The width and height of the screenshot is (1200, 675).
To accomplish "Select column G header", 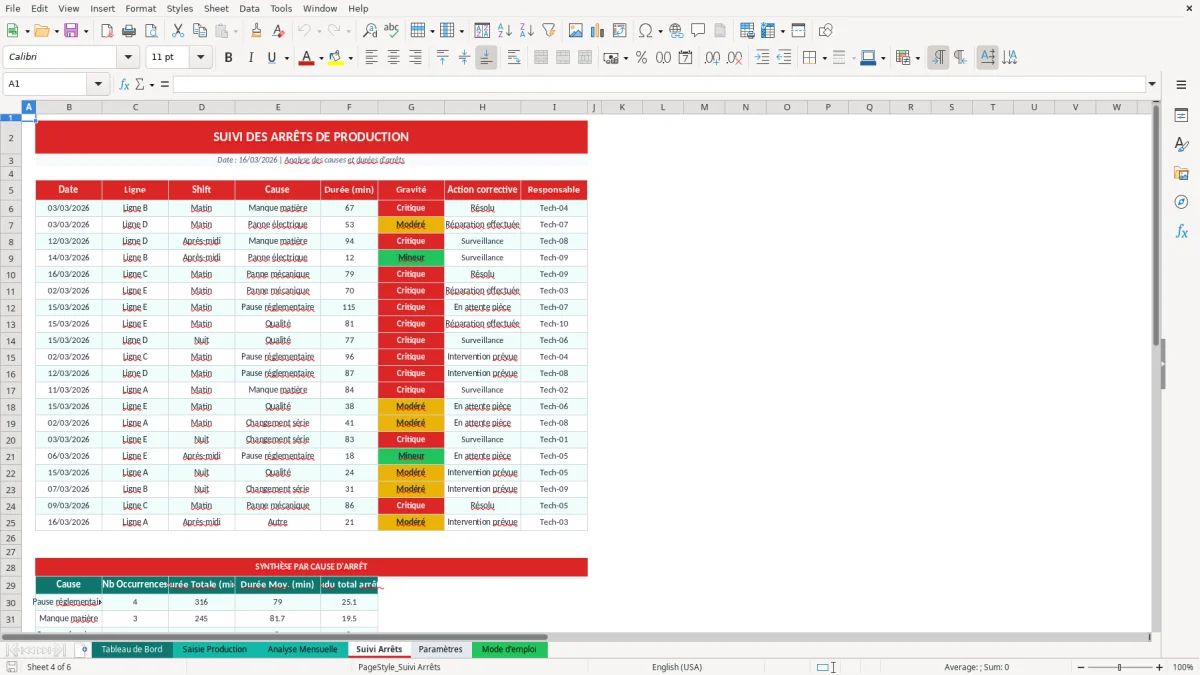I will pyautogui.click(x=411, y=107).
